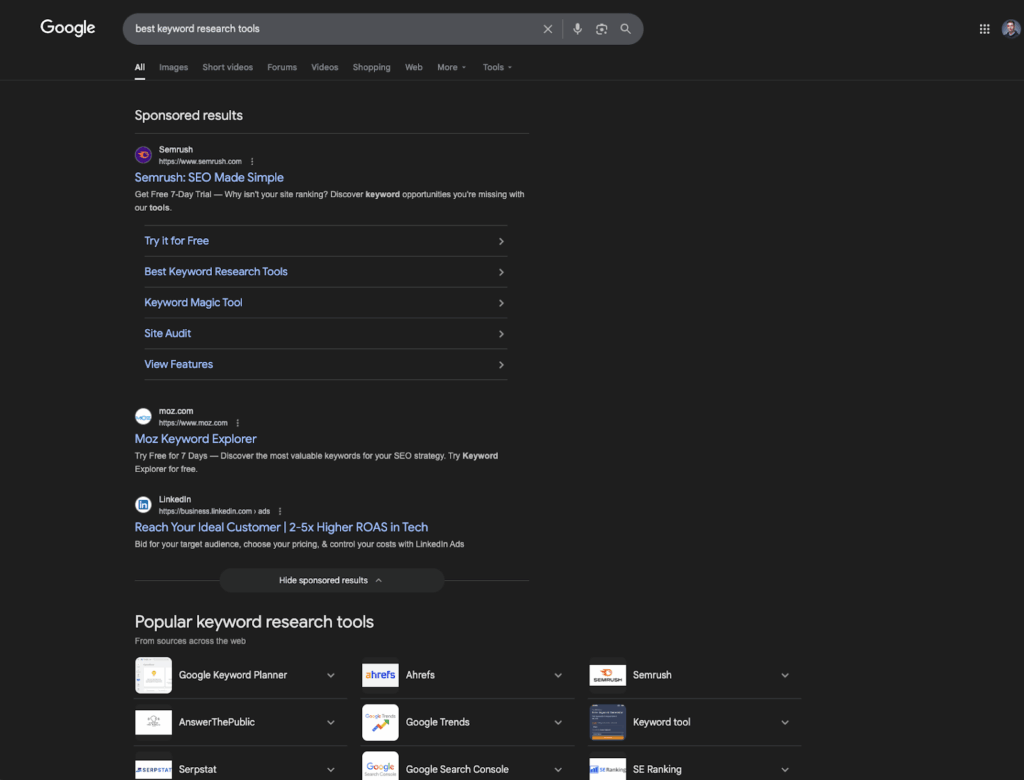Switch to the Videos tab
This screenshot has width=1024, height=780.
pos(324,68)
